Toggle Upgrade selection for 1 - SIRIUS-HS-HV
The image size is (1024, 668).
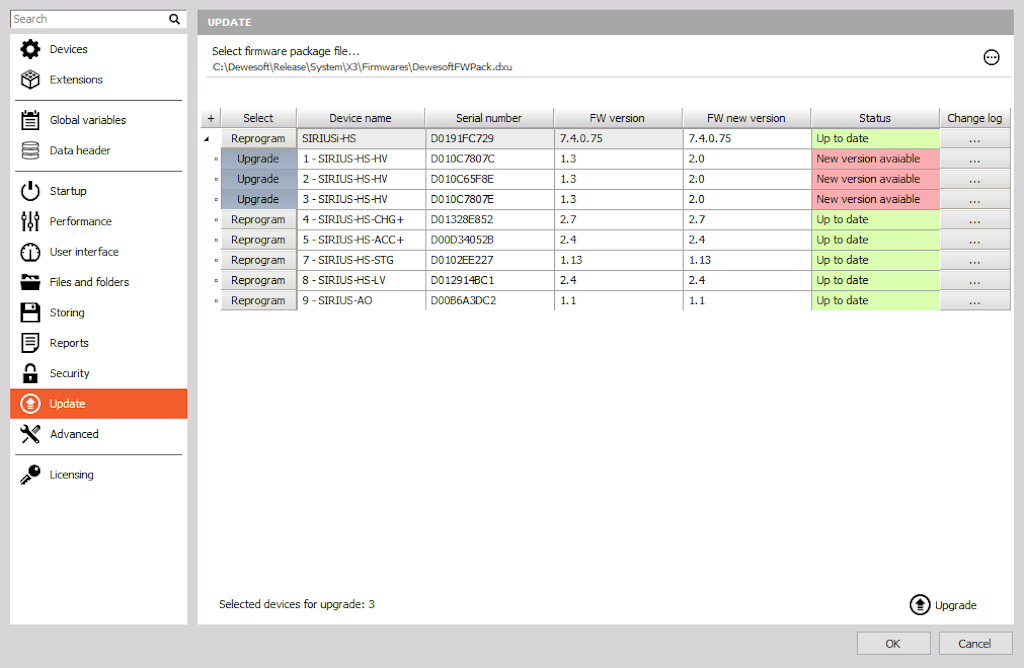[x=258, y=159]
